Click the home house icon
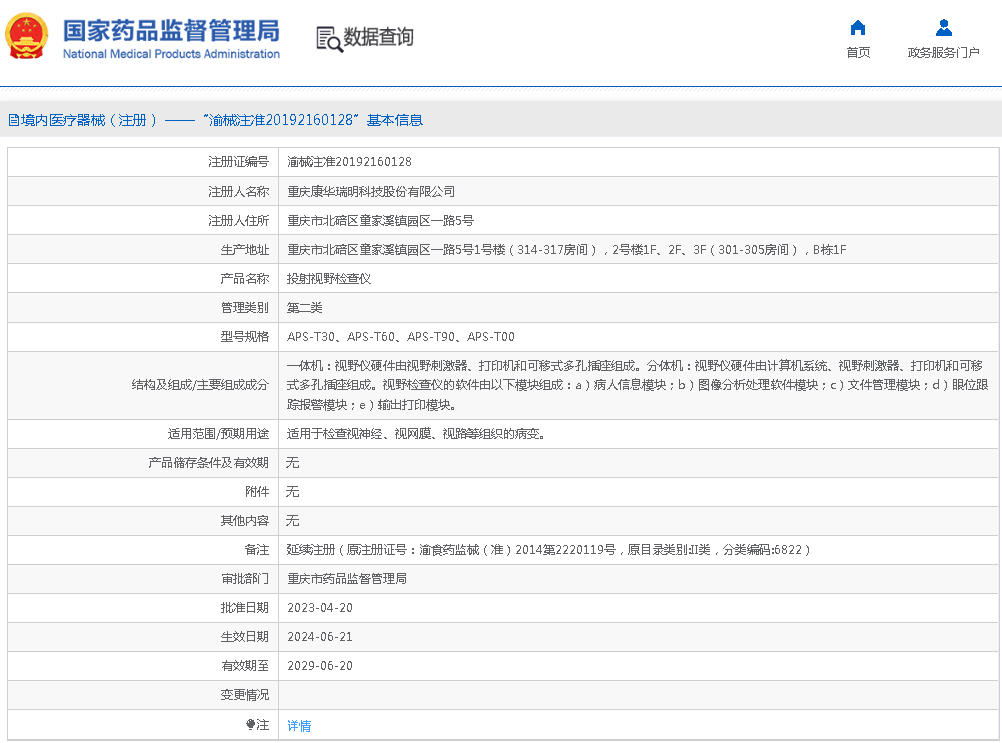1002x743 pixels. (x=857, y=28)
